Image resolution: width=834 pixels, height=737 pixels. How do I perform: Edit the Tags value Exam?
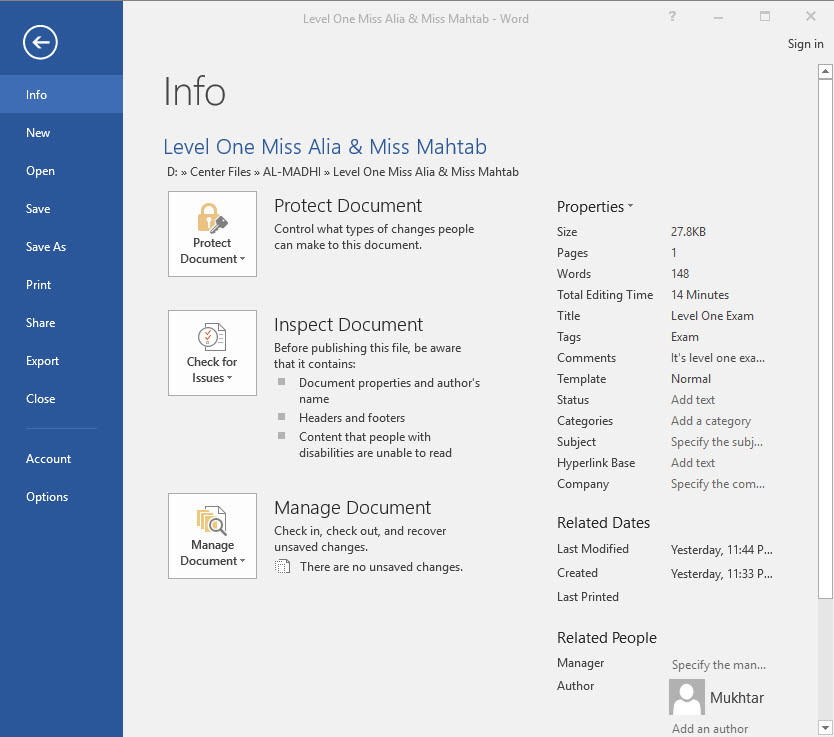(x=685, y=337)
